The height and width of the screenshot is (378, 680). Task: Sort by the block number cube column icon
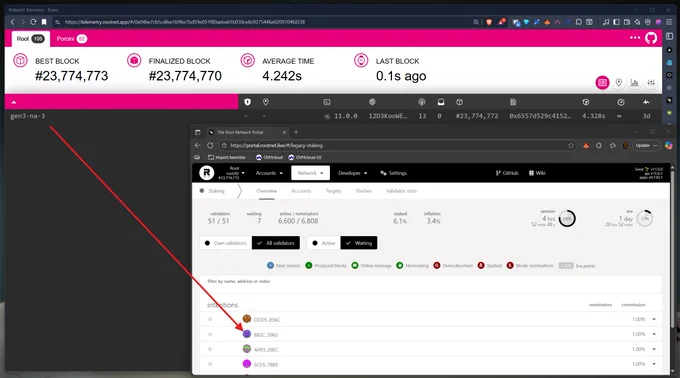459,102
